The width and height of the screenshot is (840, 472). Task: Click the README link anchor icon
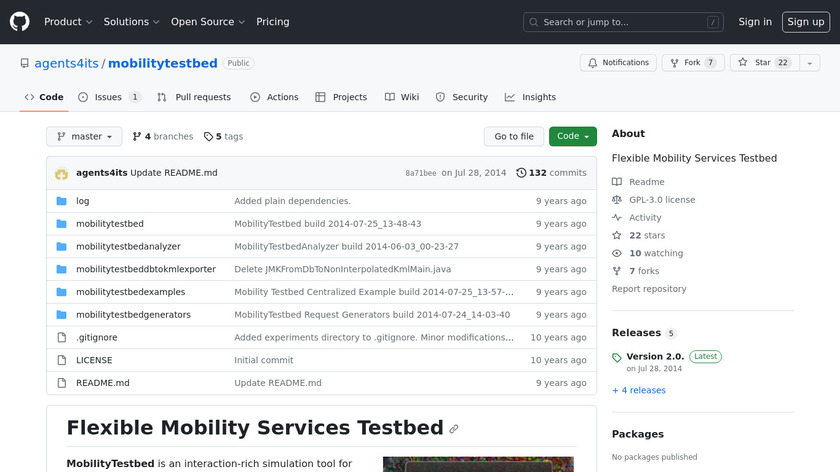click(x=454, y=429)
